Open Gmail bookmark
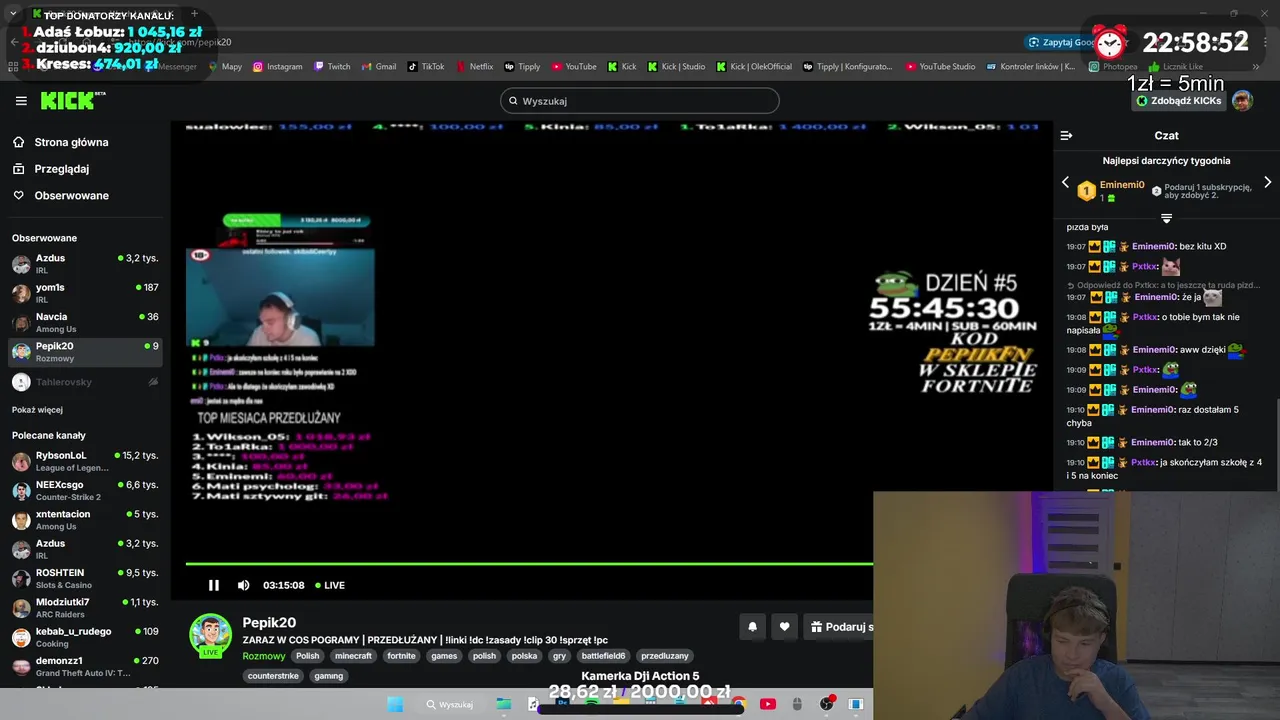 click(x=379, y=67)
